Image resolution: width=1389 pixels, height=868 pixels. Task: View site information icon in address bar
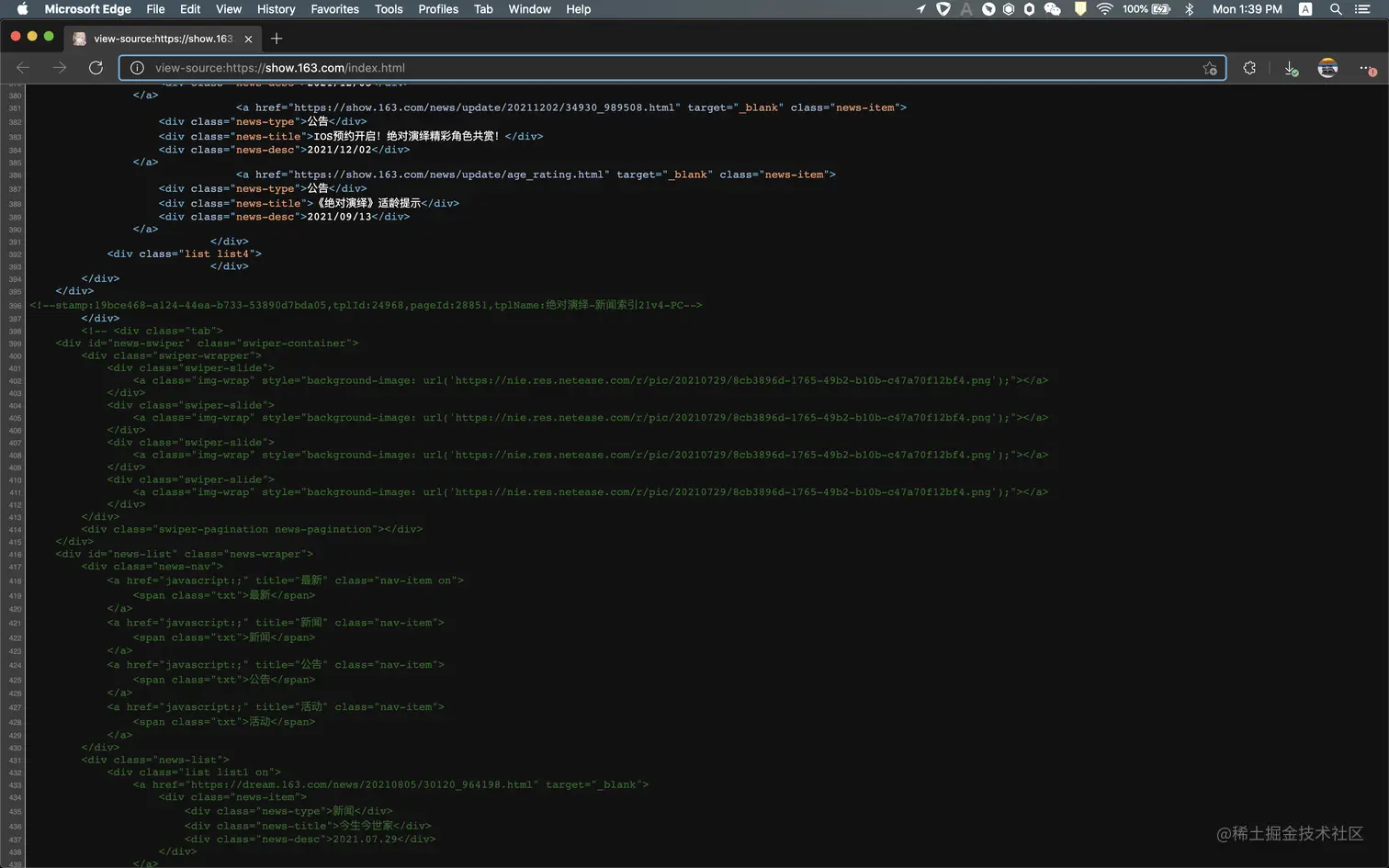137,68
